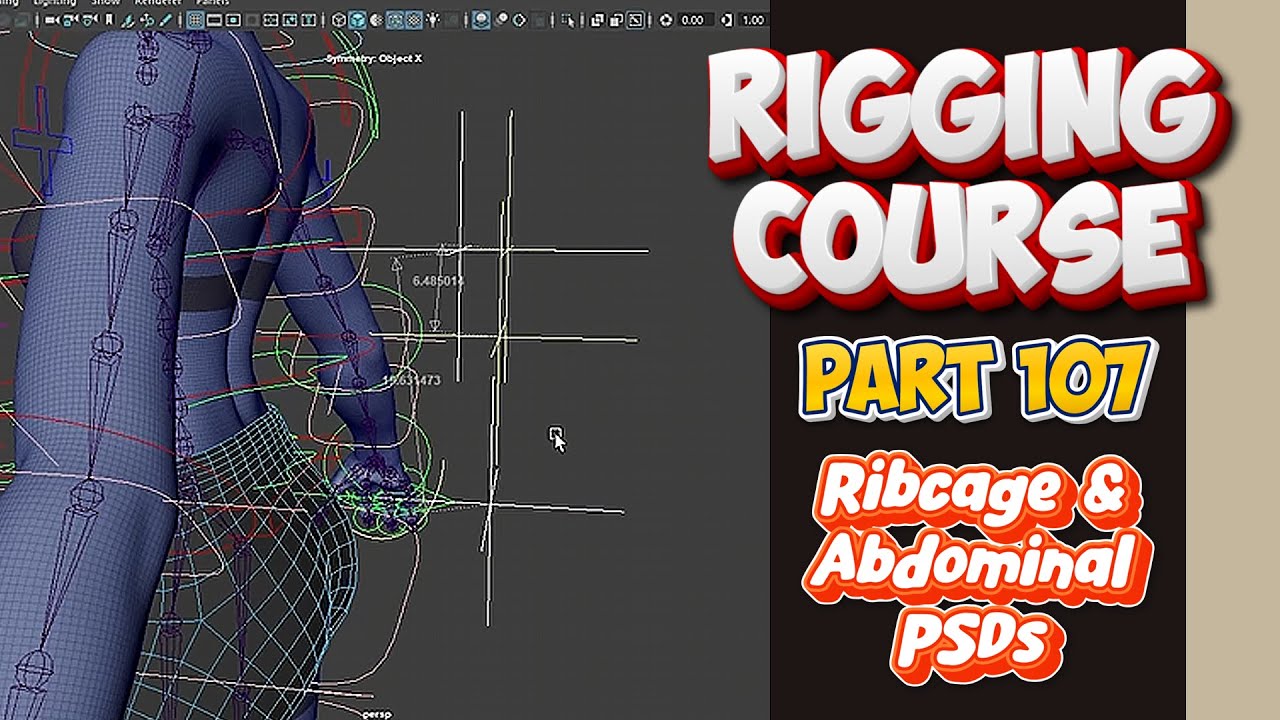Click the X-Ray display icon
This screenshot has height=720, width=1280.
[x=596, y=20]
